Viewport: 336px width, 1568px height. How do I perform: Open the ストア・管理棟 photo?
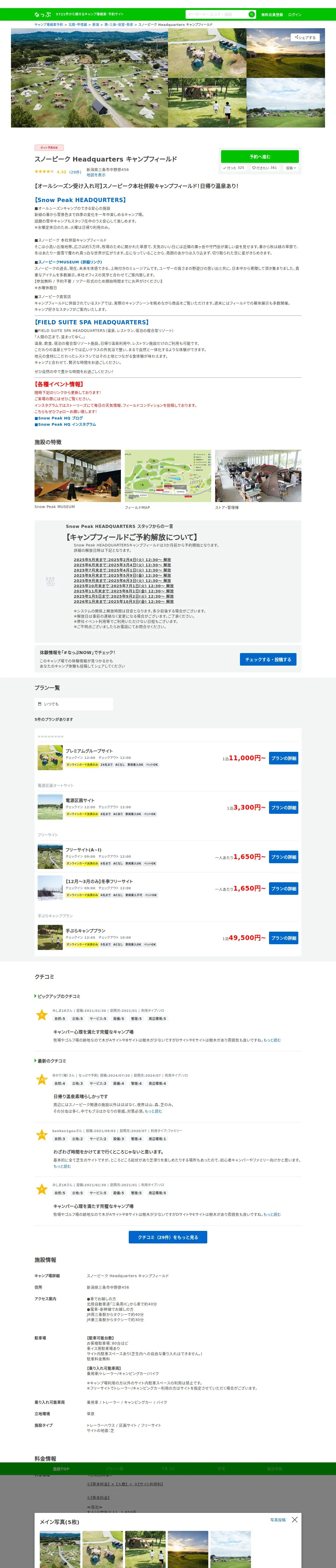pos(258,476)
